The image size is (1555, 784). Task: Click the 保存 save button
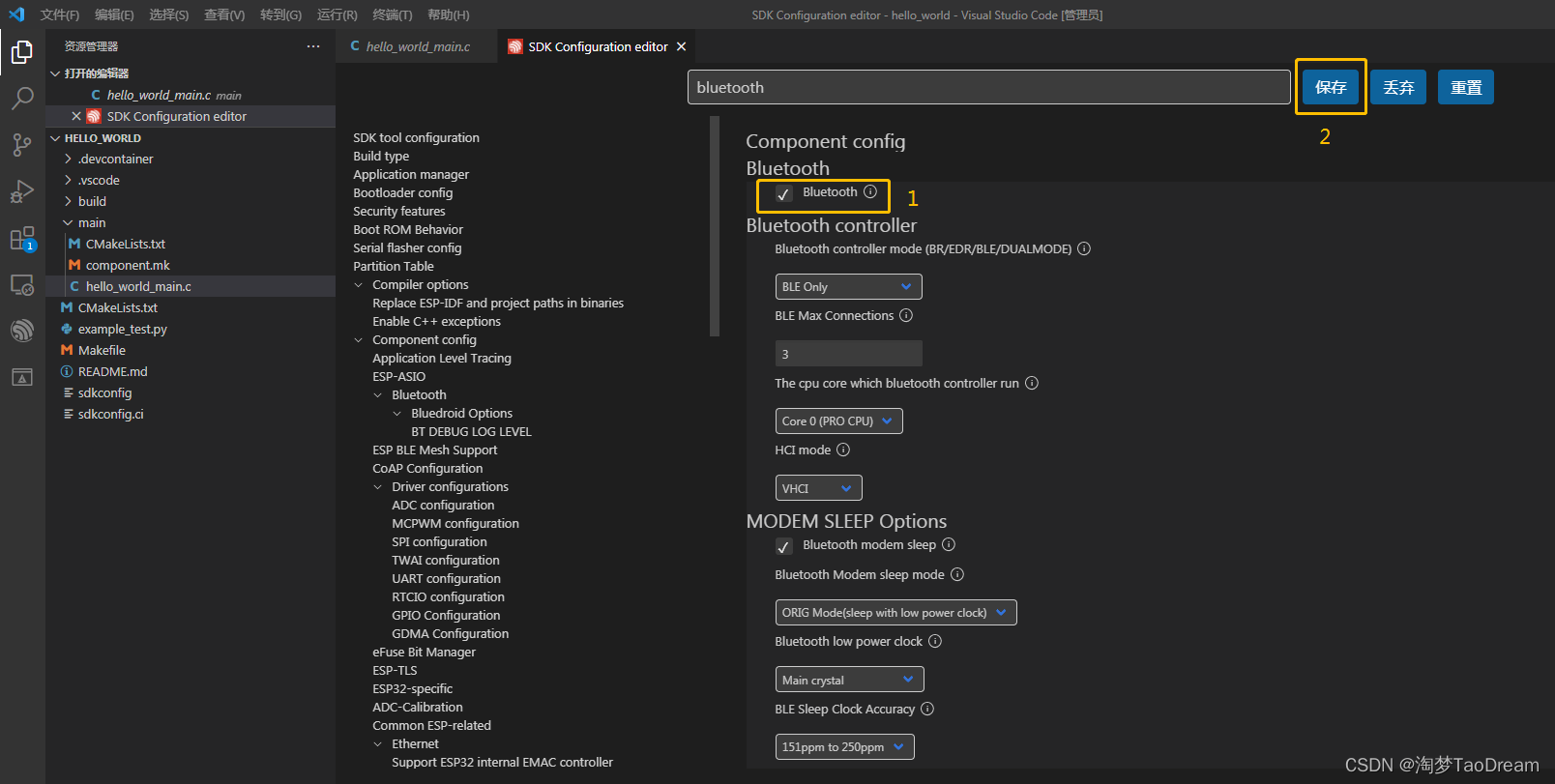(x=1331, y=87)
